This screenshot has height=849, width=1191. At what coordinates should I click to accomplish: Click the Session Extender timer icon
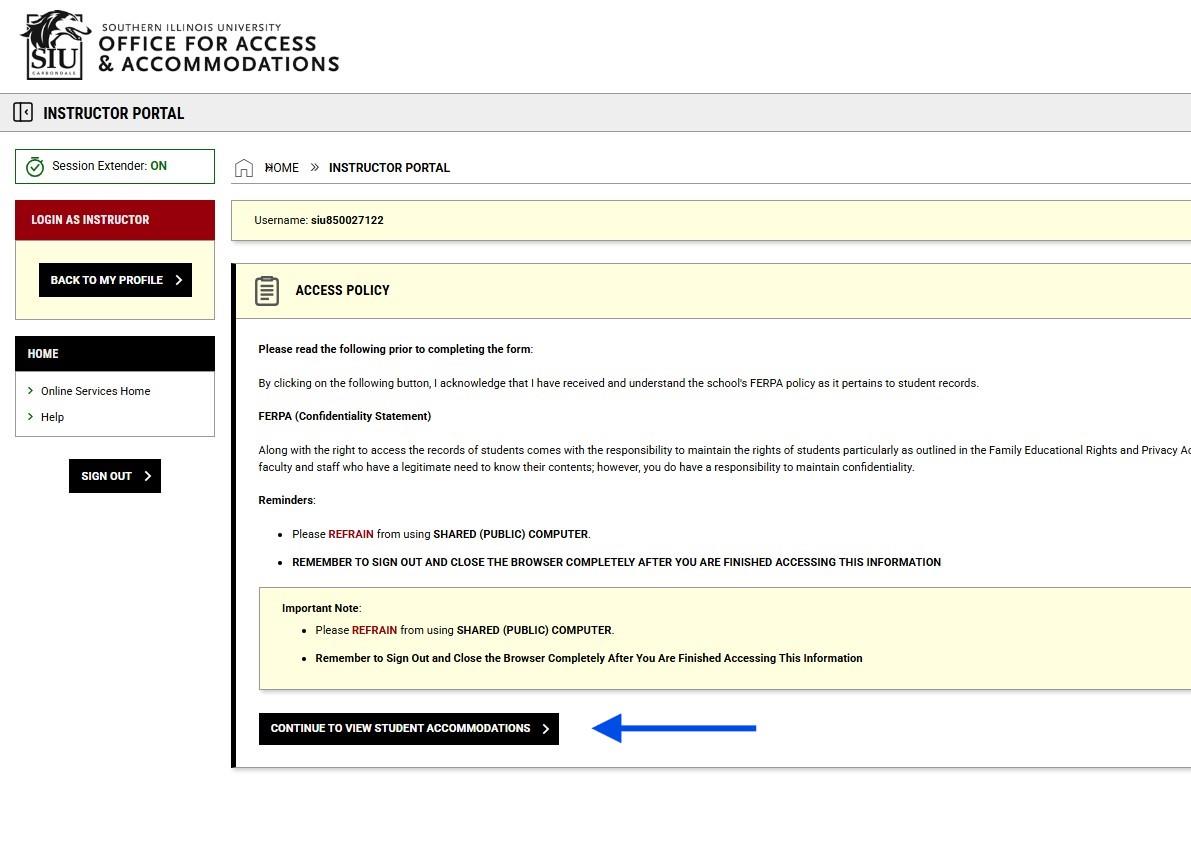click(35, 166)
